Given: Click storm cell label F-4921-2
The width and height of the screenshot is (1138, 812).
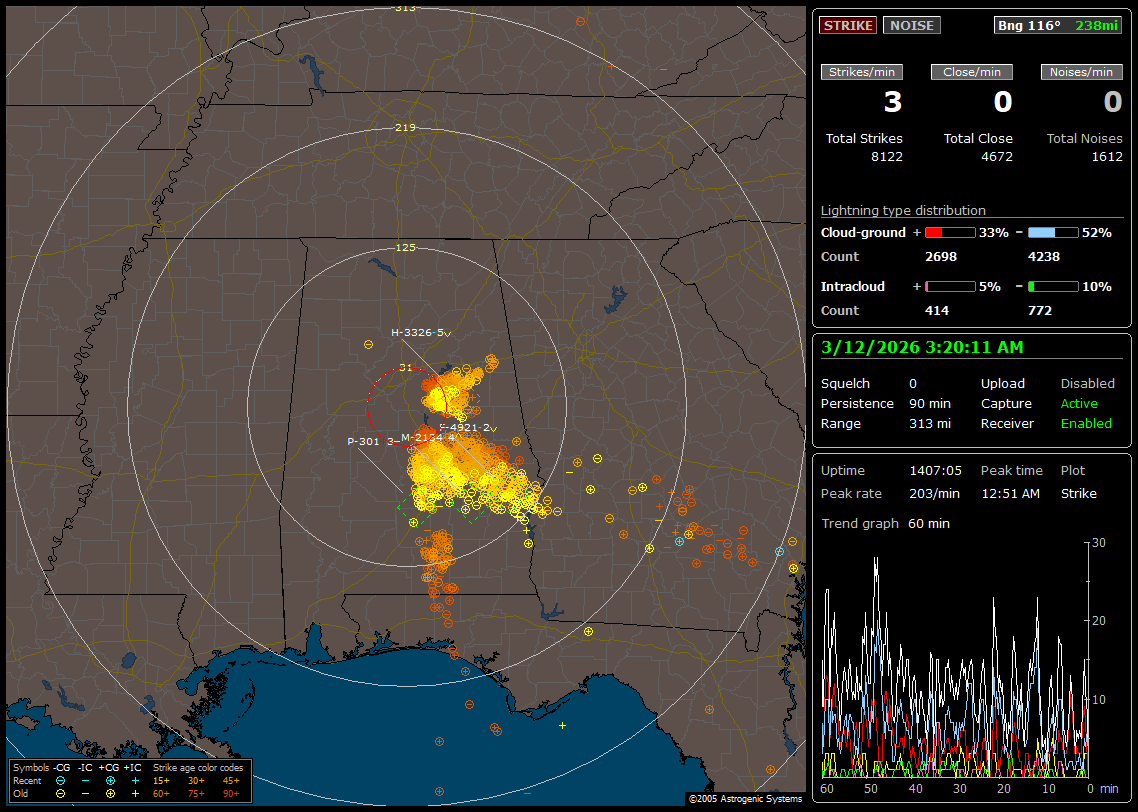Looking at the screenshot, I should point(466,427).
